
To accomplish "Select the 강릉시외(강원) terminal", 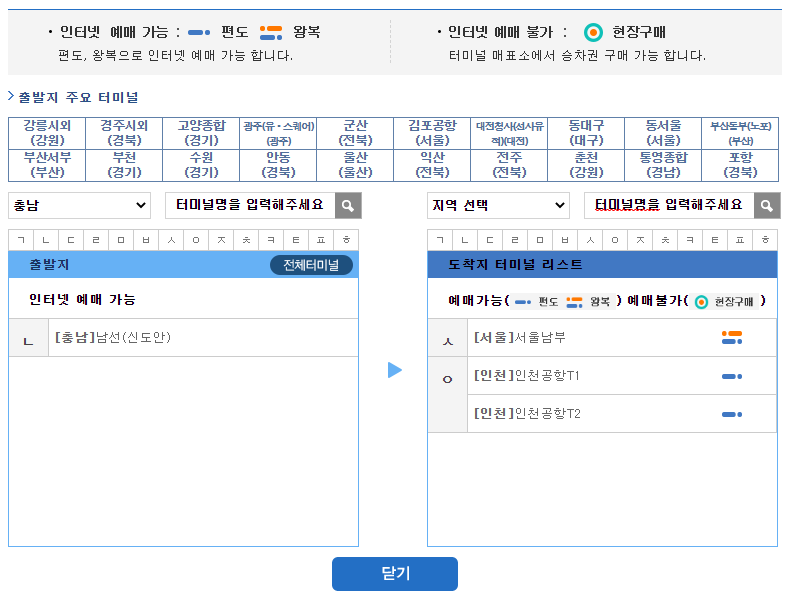I will tap(47, 133).
